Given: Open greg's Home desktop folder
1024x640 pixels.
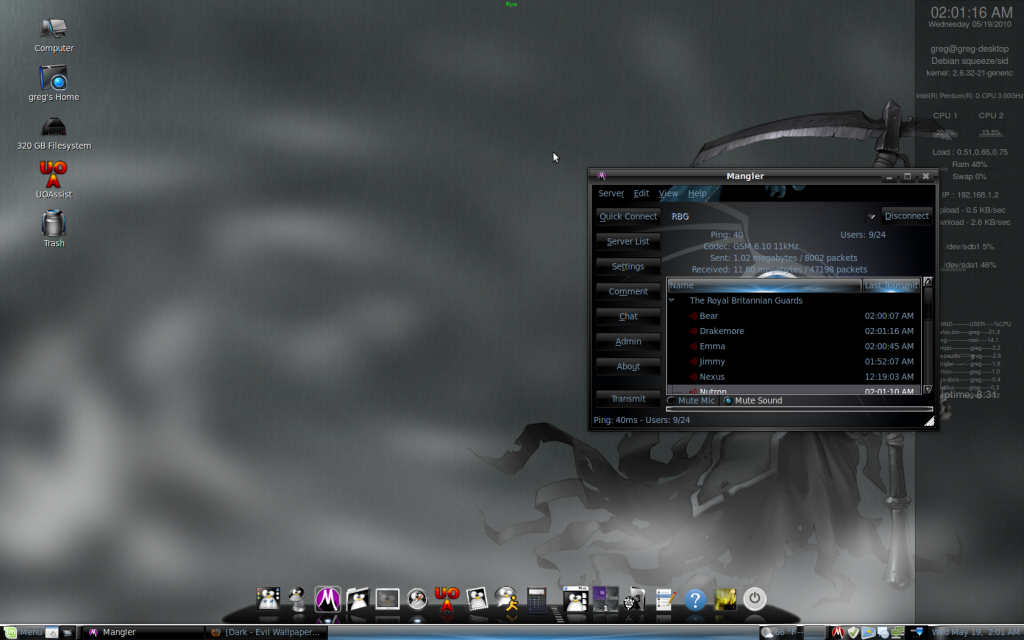Looking at the screenshot, I should tap(54, 83).
